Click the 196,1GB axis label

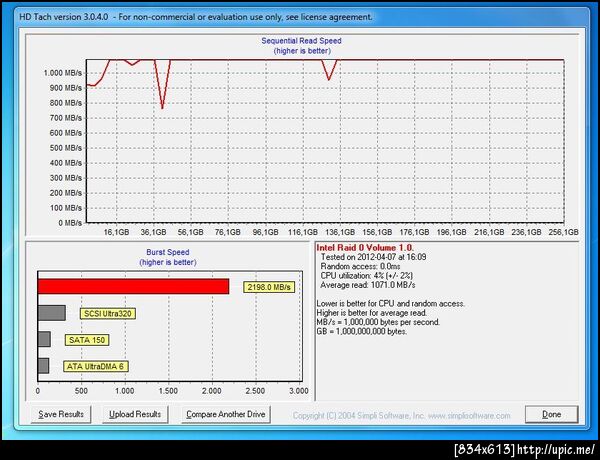pos(452,232)
